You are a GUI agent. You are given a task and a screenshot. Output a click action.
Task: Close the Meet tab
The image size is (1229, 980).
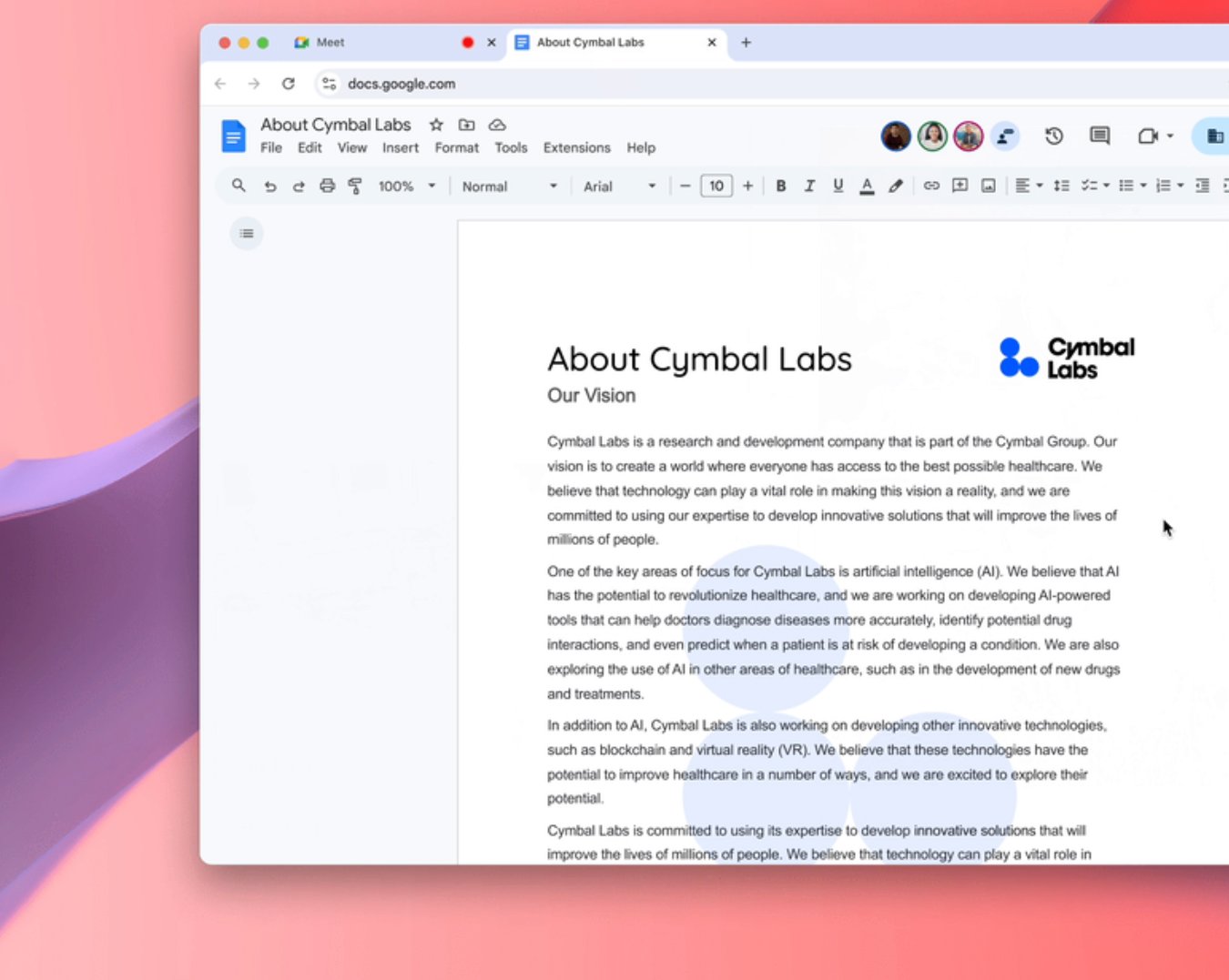point(492,43)
